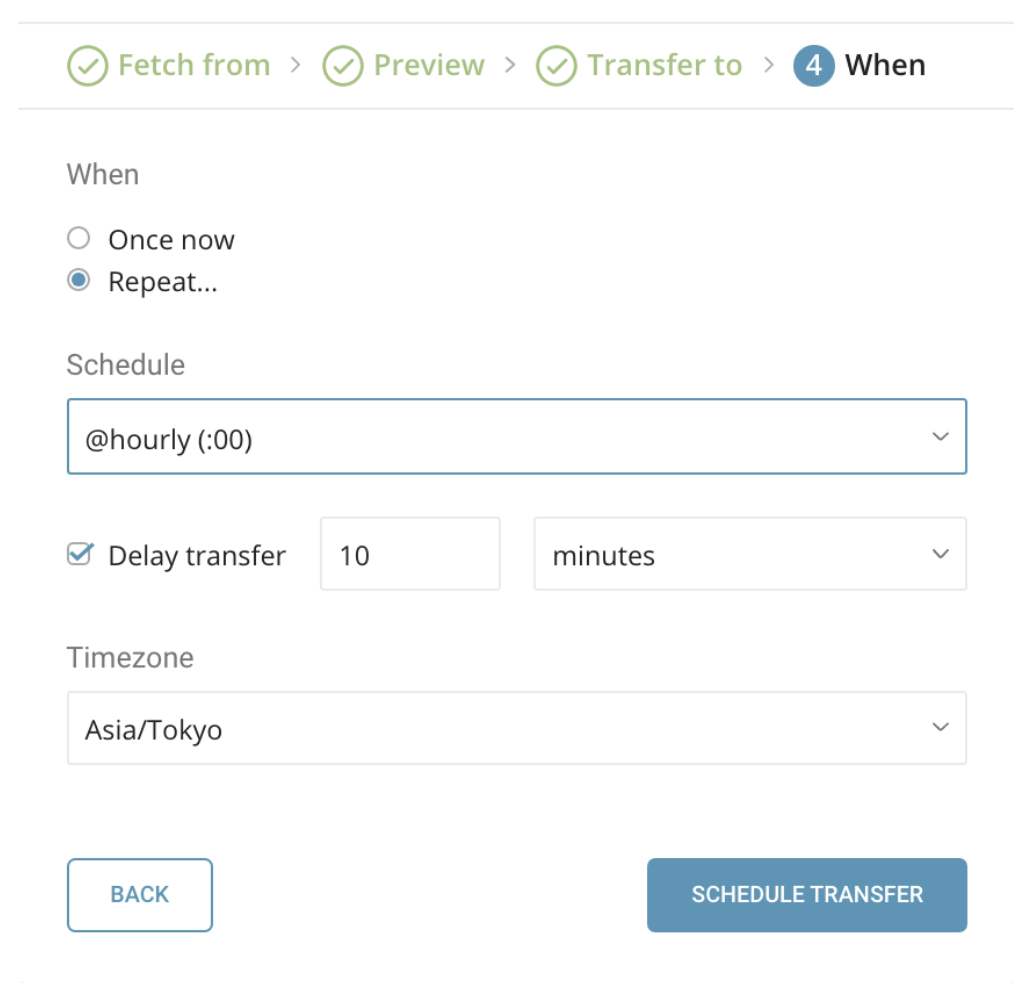
Task: Click the Transfer to checkmark icon
Action: click(557, 66)
